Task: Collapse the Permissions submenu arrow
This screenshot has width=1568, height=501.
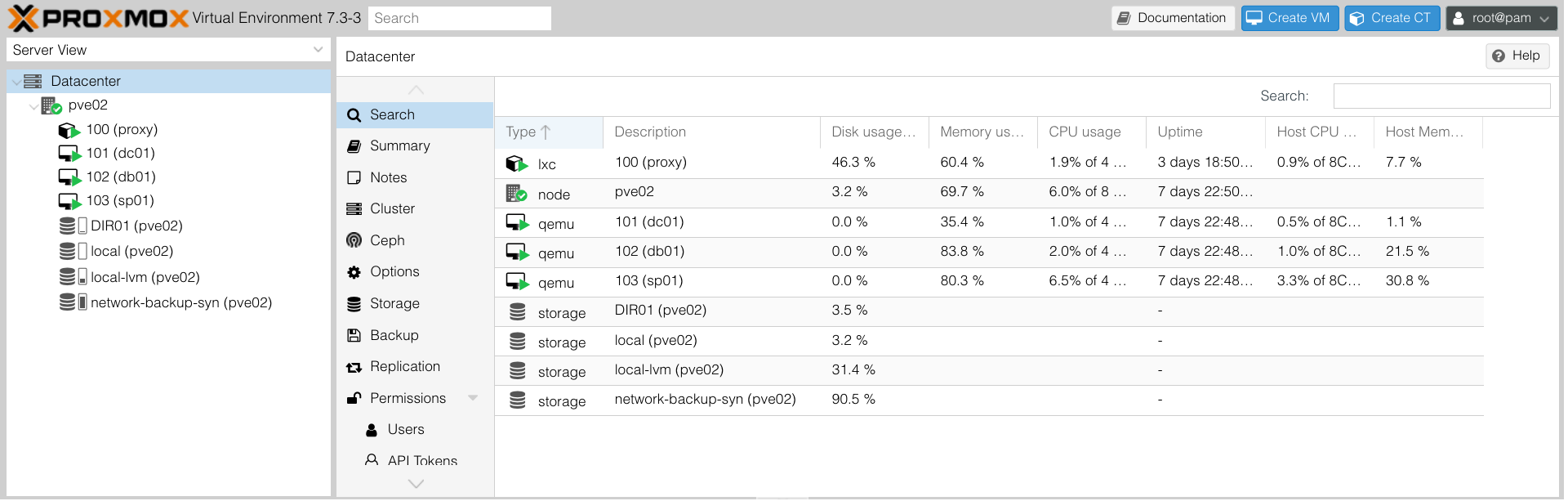Action: point(473,398)
